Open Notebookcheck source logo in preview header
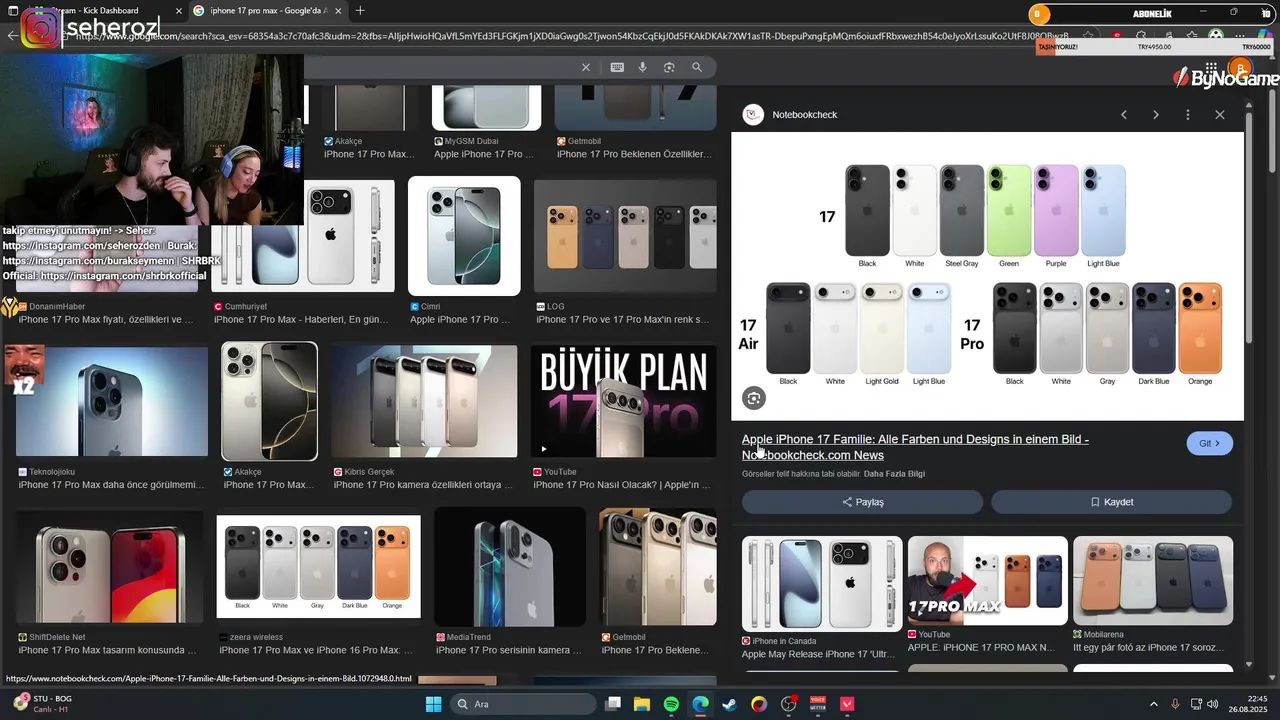Image resolution: width=1280 pixels, height=720 pixels. [753, 115]
